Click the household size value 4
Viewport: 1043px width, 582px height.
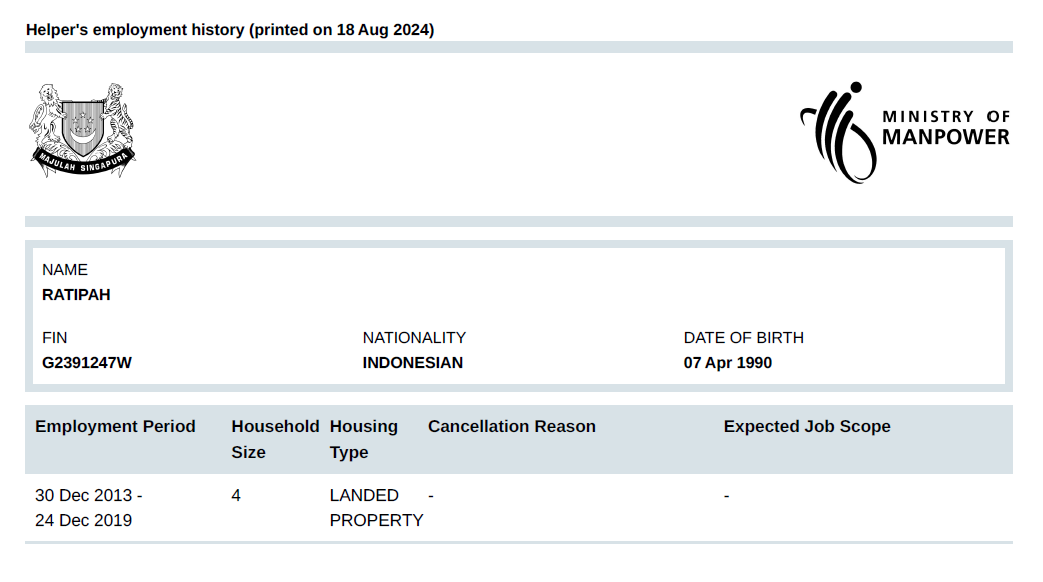coord(236,495)
